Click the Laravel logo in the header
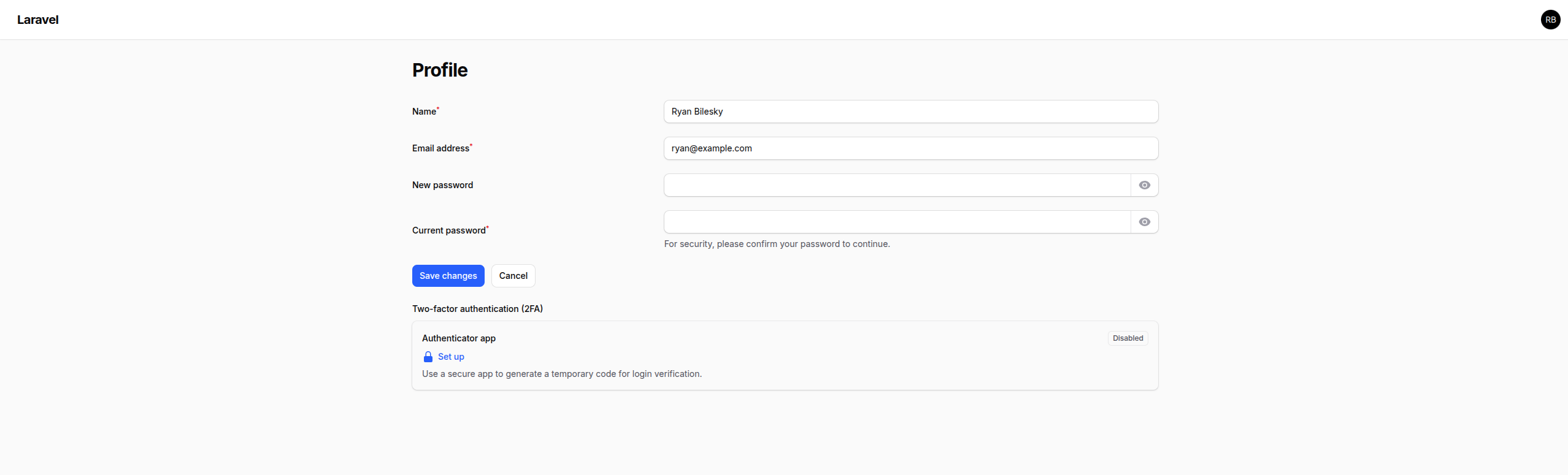1568x475 pixels. click(38, 20)
